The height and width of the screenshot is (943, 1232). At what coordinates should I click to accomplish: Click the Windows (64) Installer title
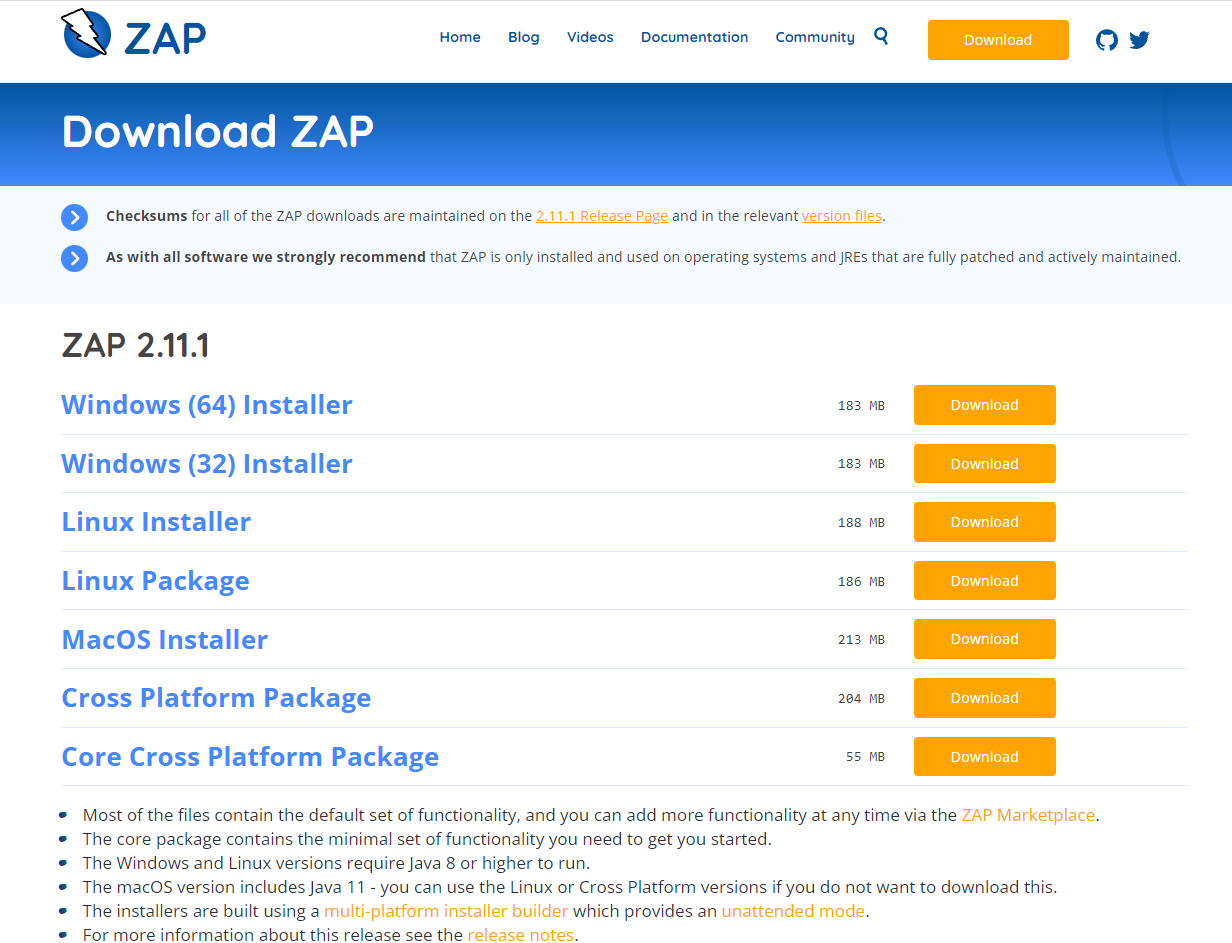pyautogui.click(x=207, y=405)
